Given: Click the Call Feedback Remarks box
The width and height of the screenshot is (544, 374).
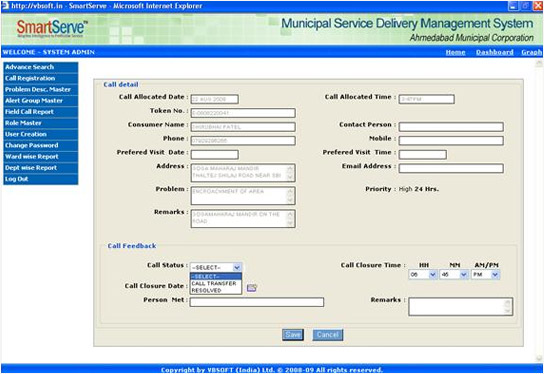Looking at the screenshot, I should pos(460,307).
